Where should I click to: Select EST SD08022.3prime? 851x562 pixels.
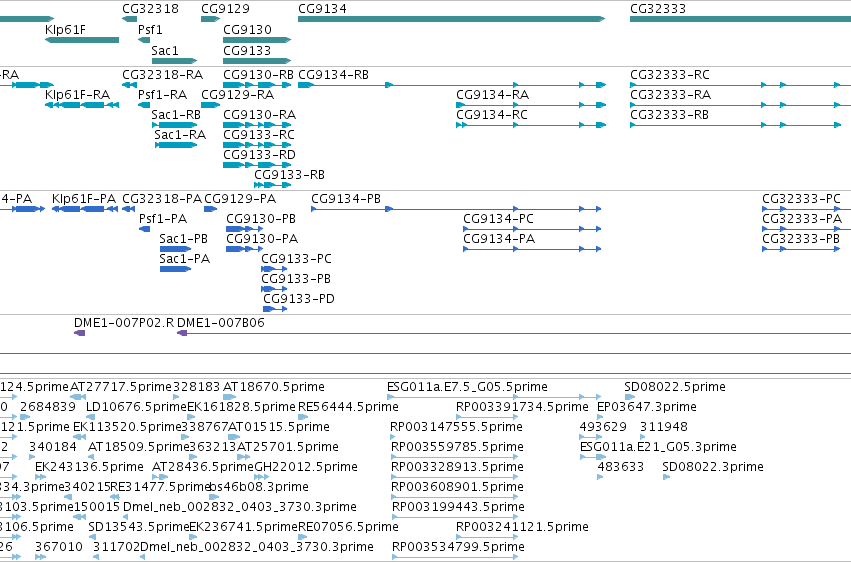coord(666,477)
